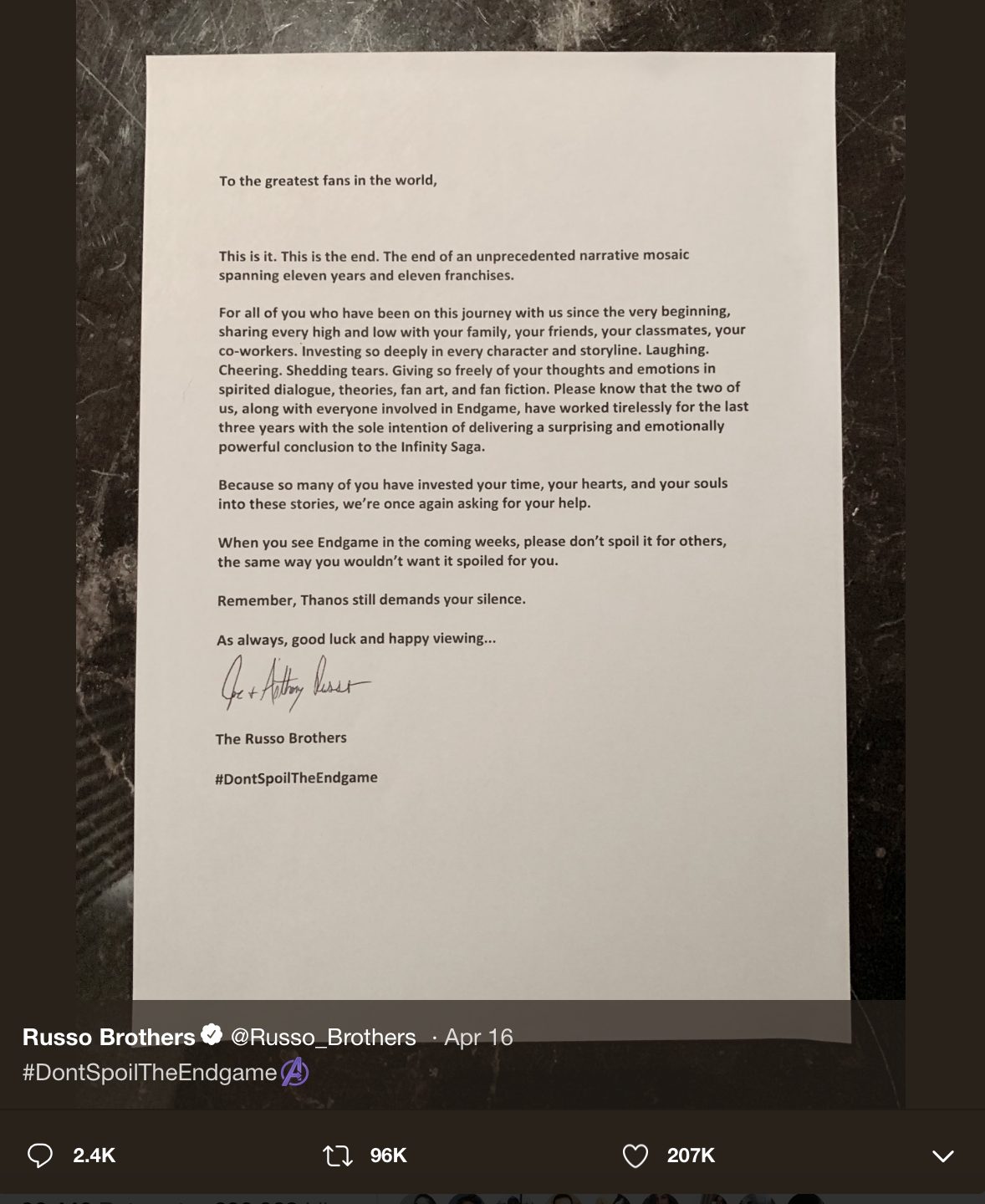
Task: Retweet the Russo Brothers post
Action: coord(337,1156)
